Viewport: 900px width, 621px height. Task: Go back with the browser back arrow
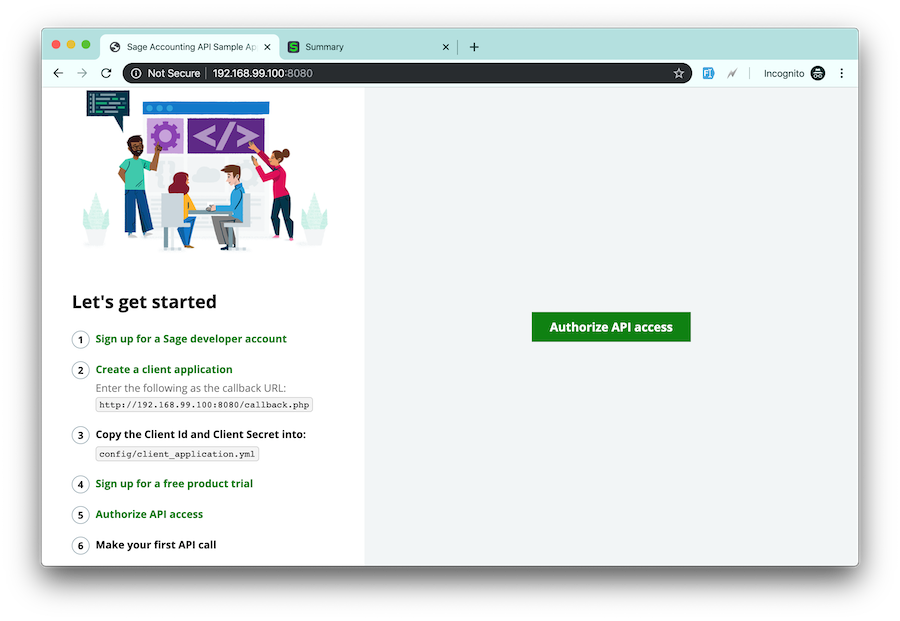[58, 73]
